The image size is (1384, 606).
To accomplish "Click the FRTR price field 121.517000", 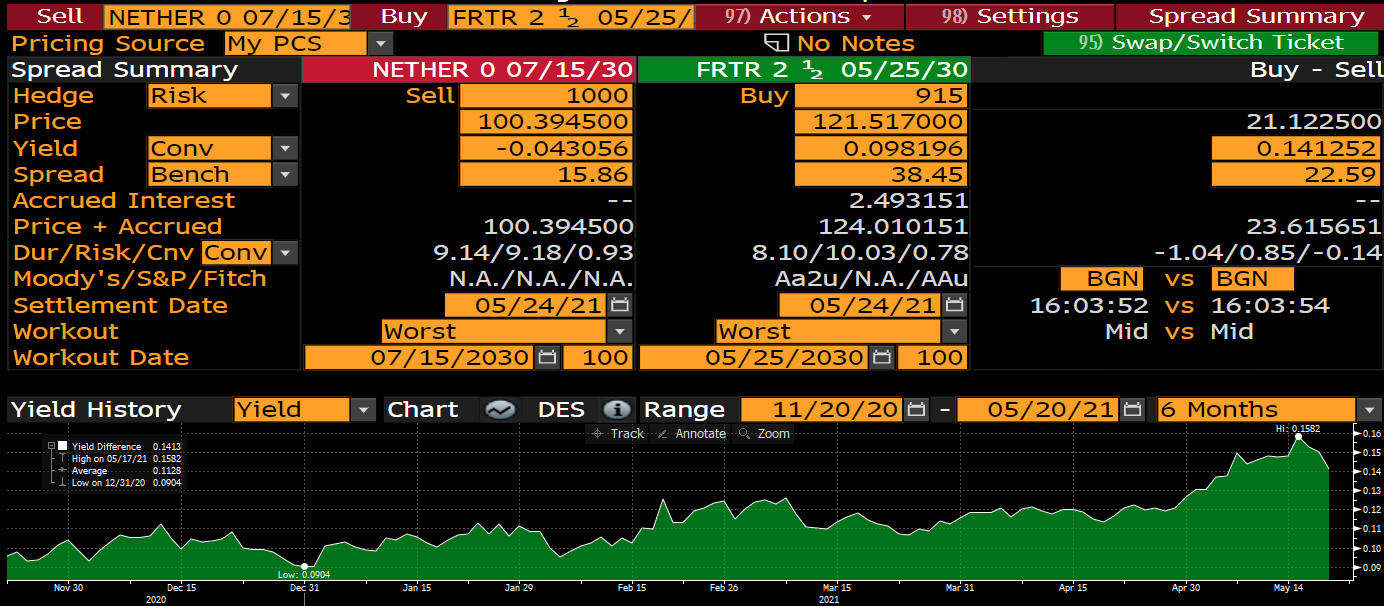I will [881, 122].
